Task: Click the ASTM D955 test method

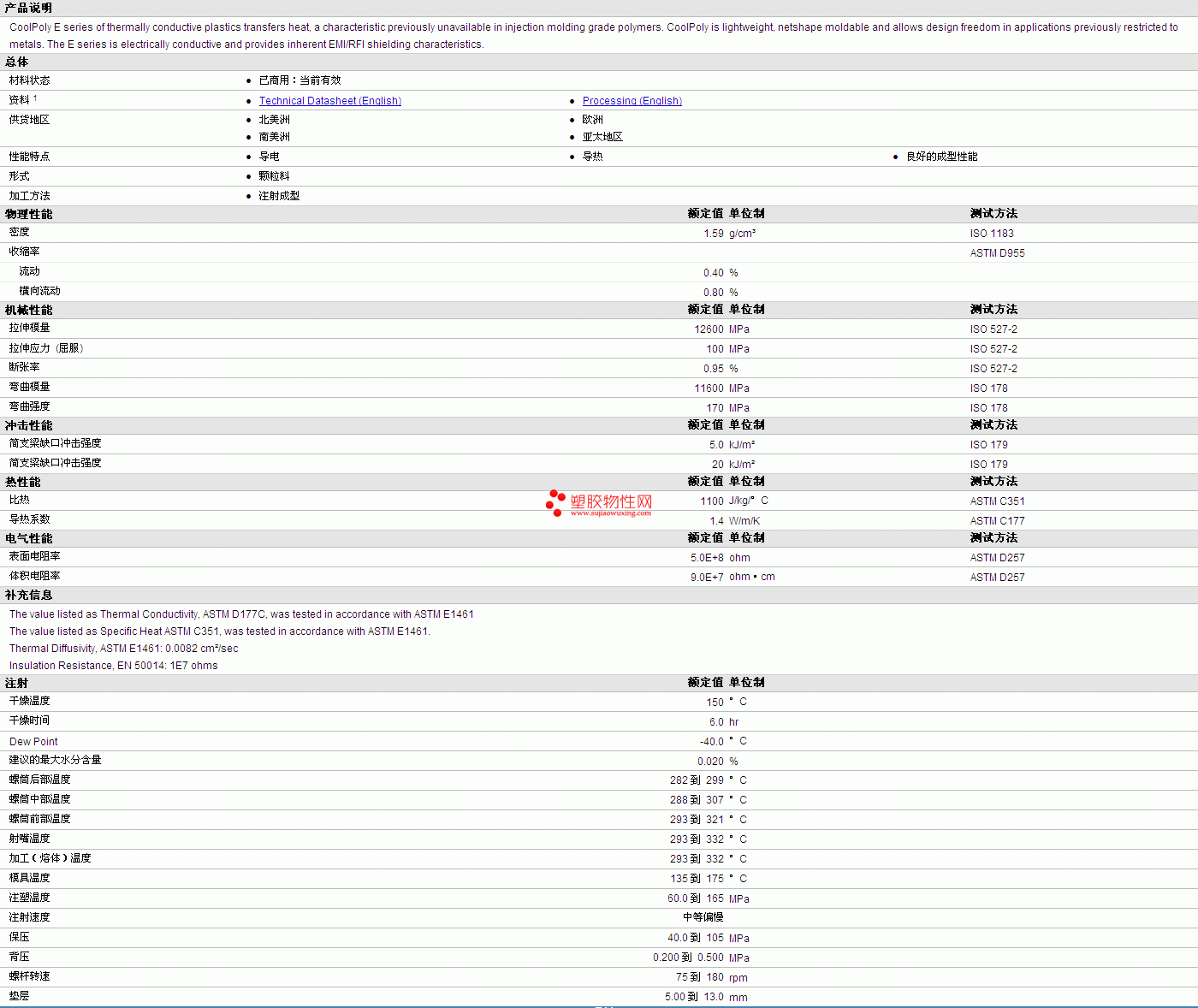Action: pos(997,253)
